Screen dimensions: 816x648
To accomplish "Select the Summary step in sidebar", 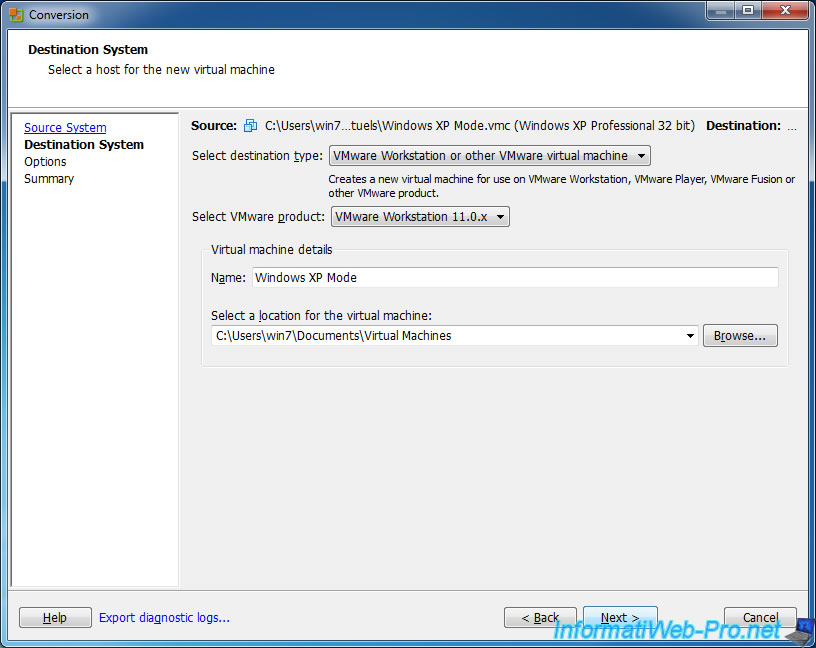I will (x=49, y=179).
